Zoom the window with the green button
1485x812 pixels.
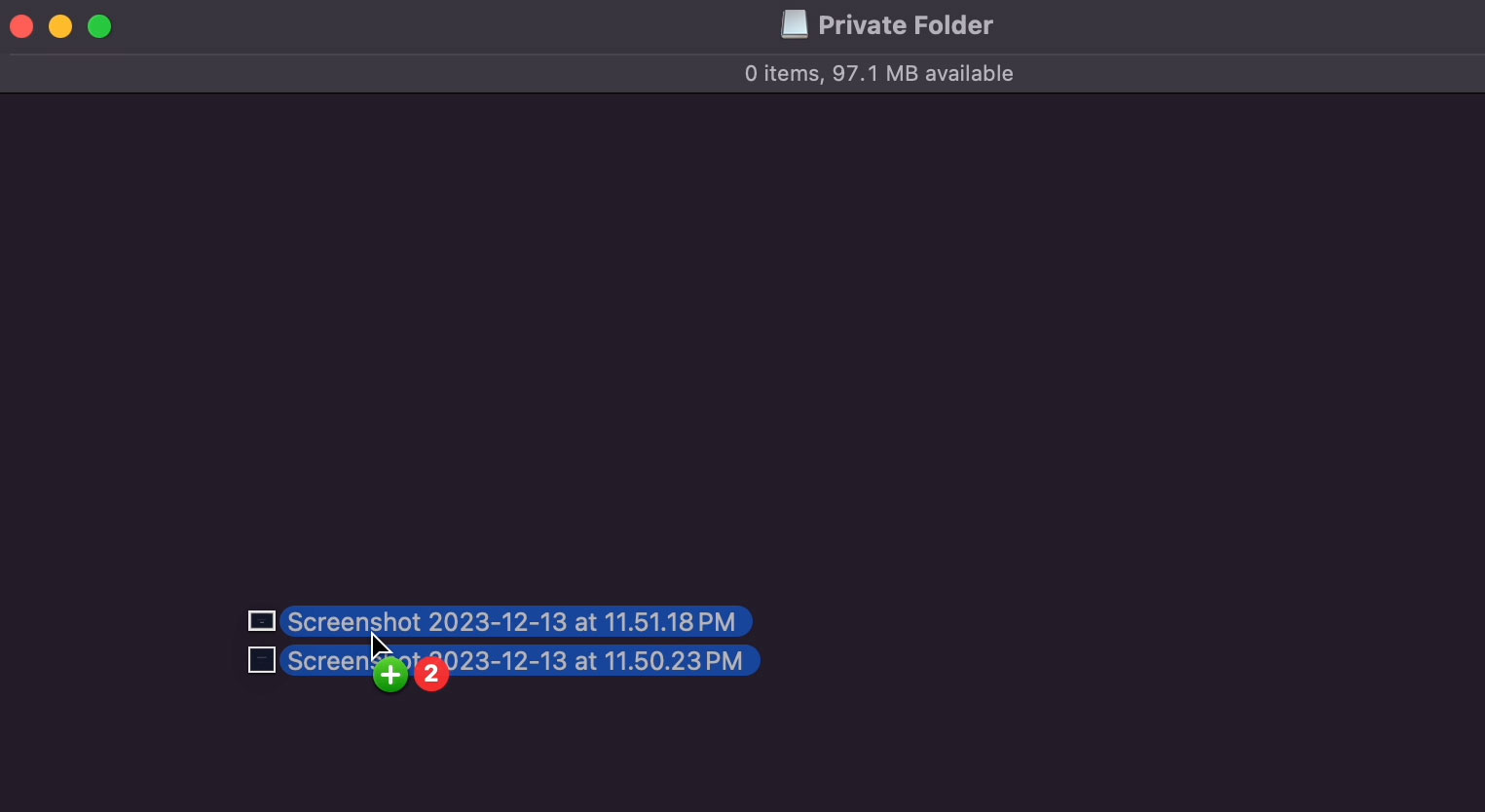99,26
